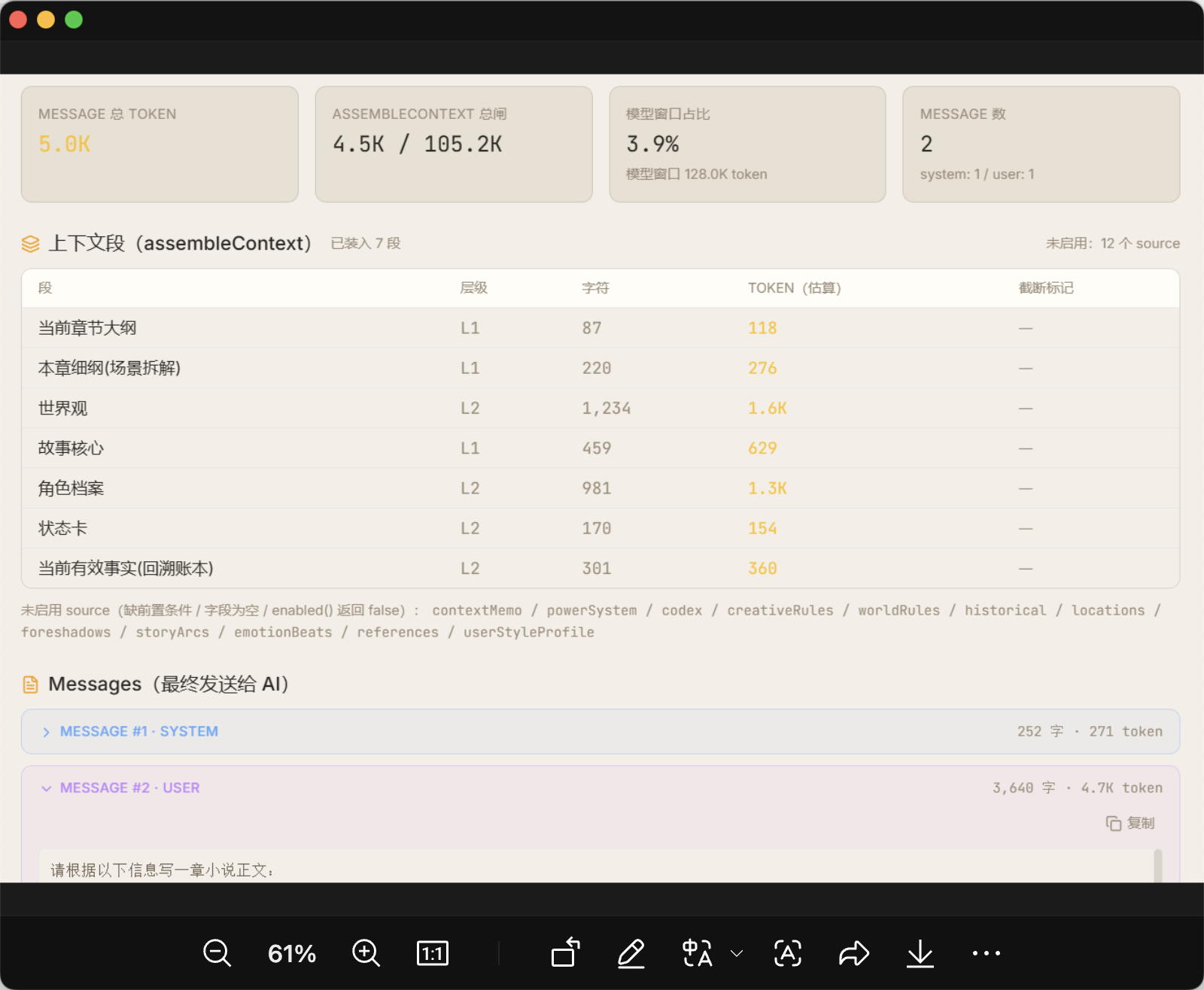
Task: Click the 1.6K token value for 世界观
Action: 767,408
